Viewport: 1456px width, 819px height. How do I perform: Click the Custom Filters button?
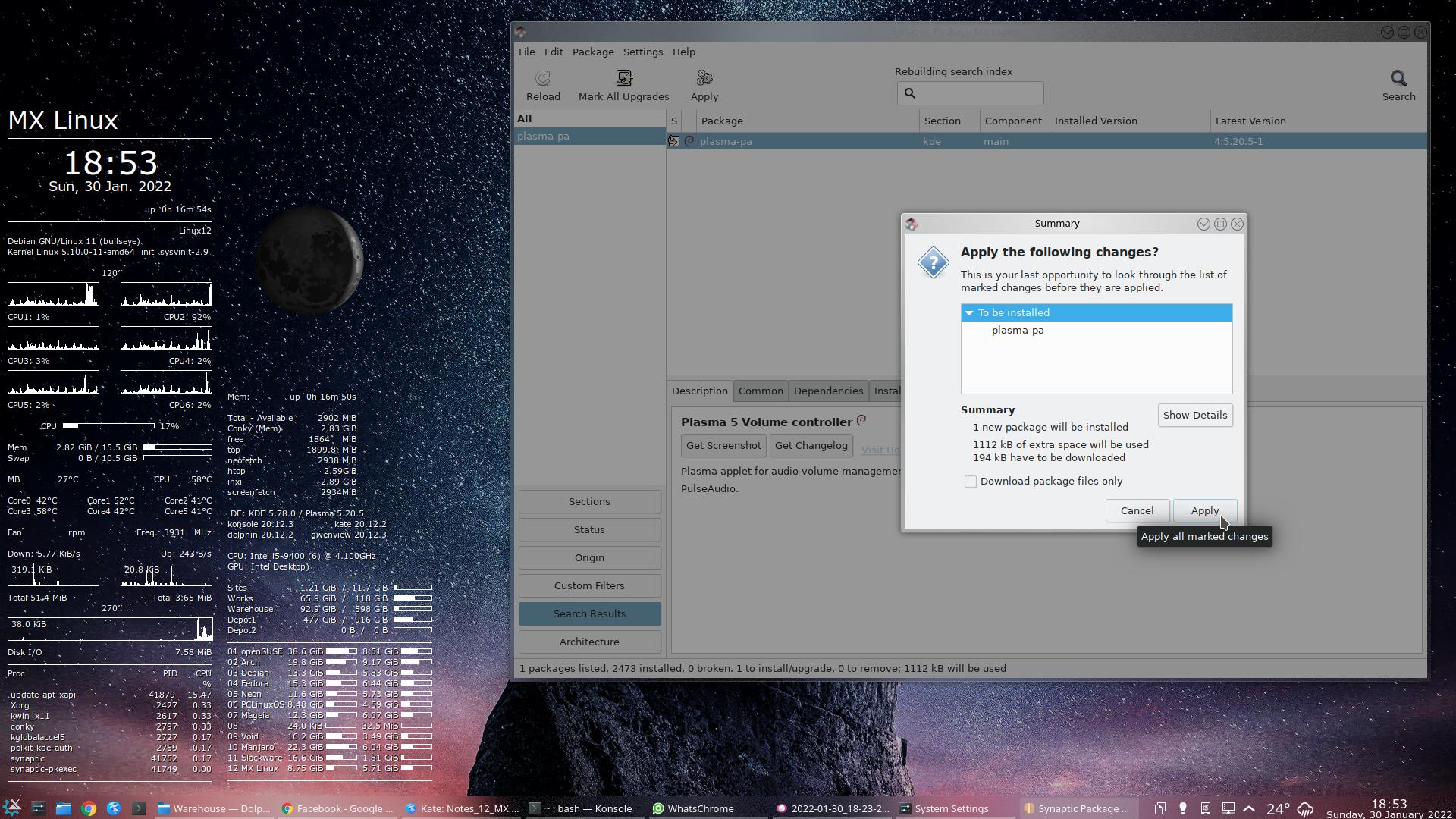click(589, 585)
